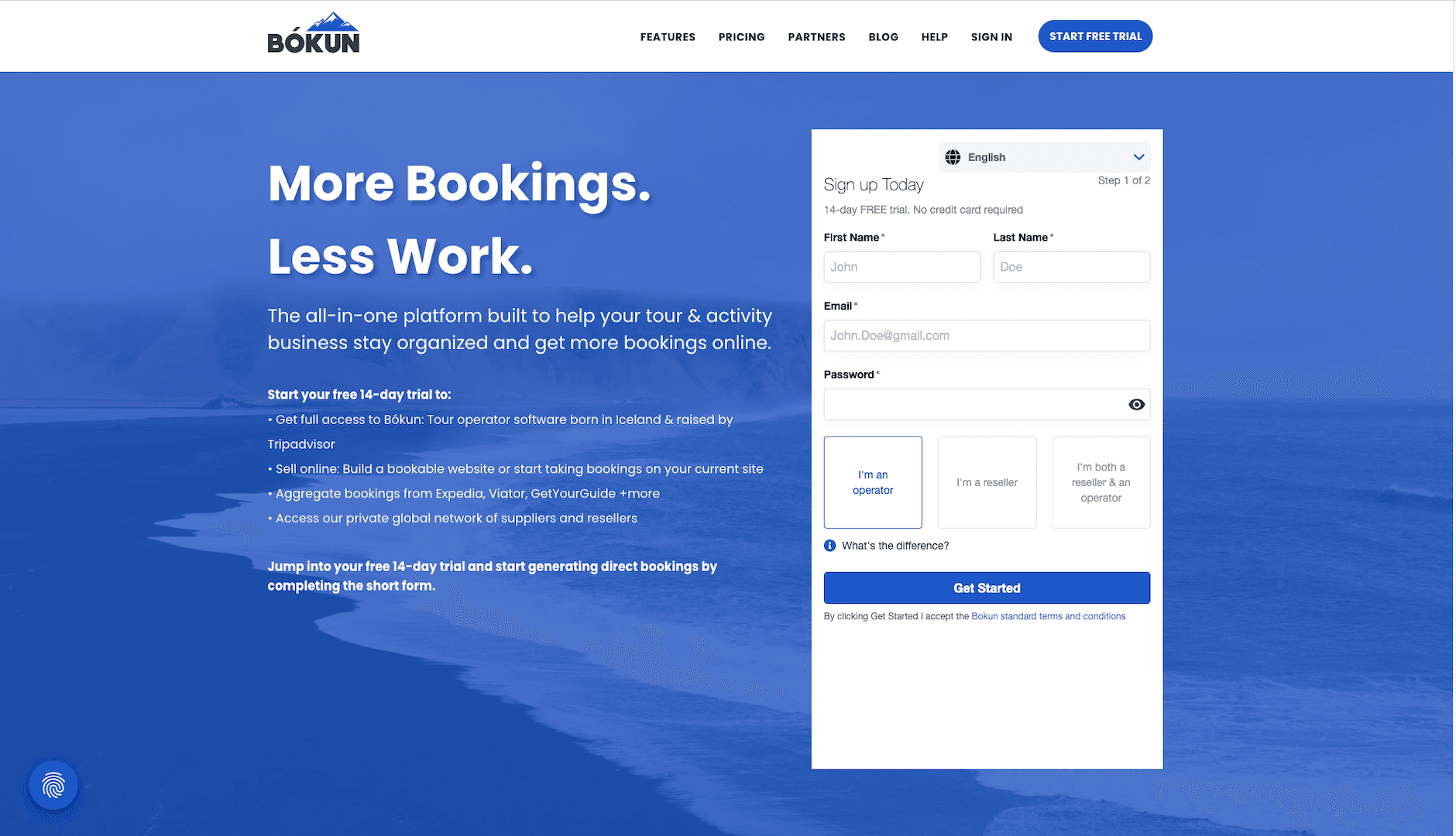Go to the Pricing page

tap(741, 37)
